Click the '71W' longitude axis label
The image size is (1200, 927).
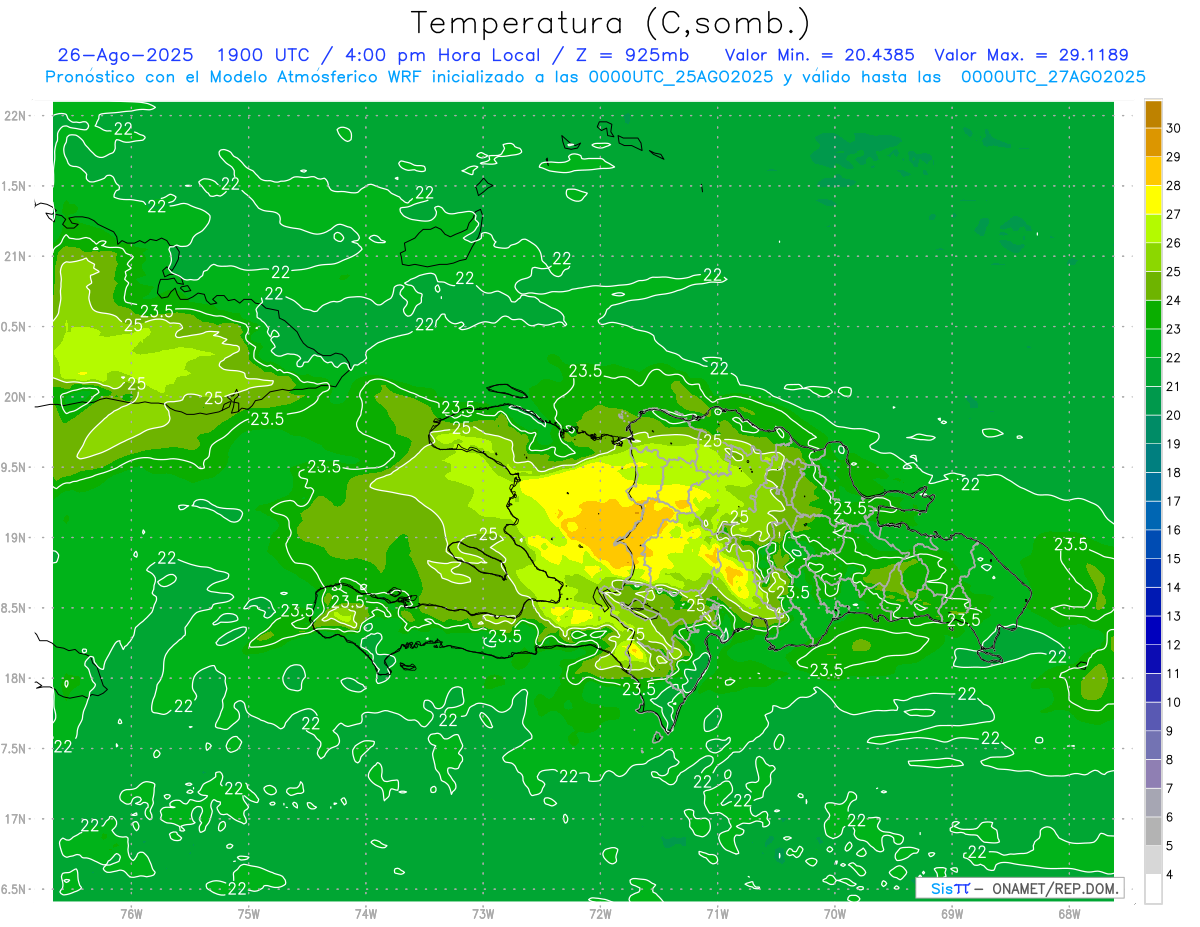pyautogui.click(x=717, y=913)
